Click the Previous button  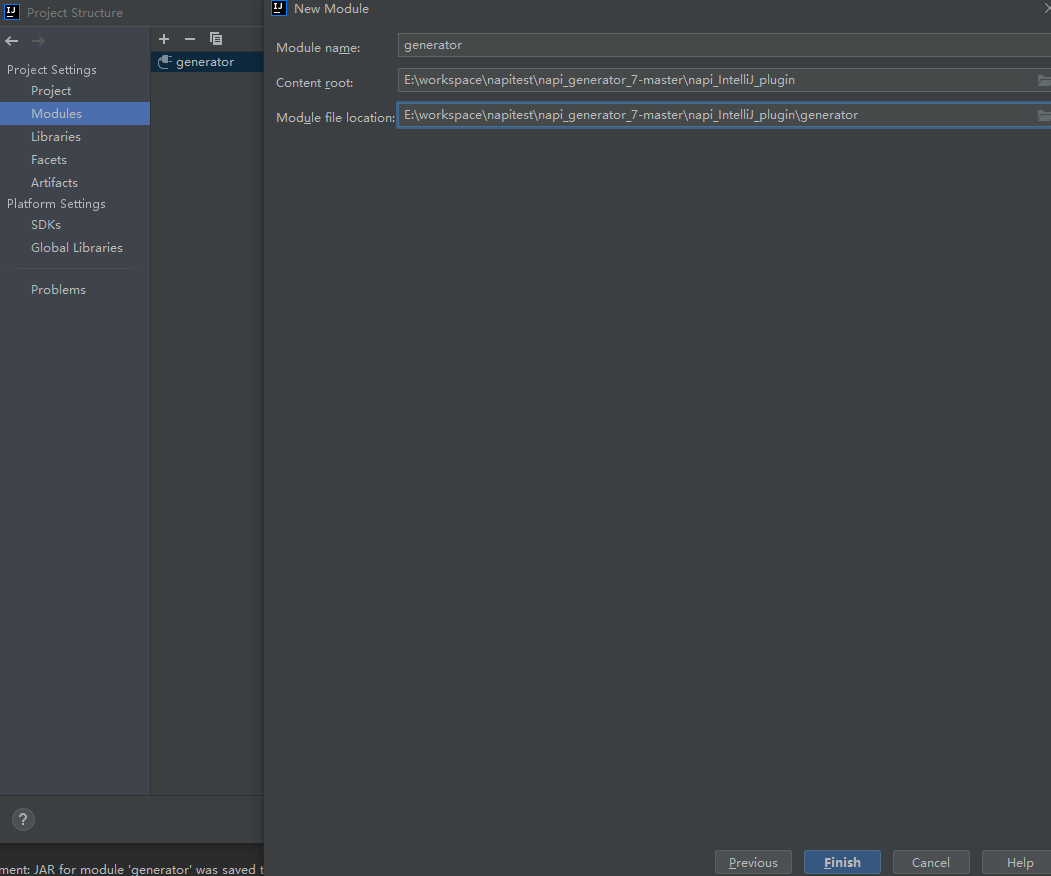click(x=753, y=863)
